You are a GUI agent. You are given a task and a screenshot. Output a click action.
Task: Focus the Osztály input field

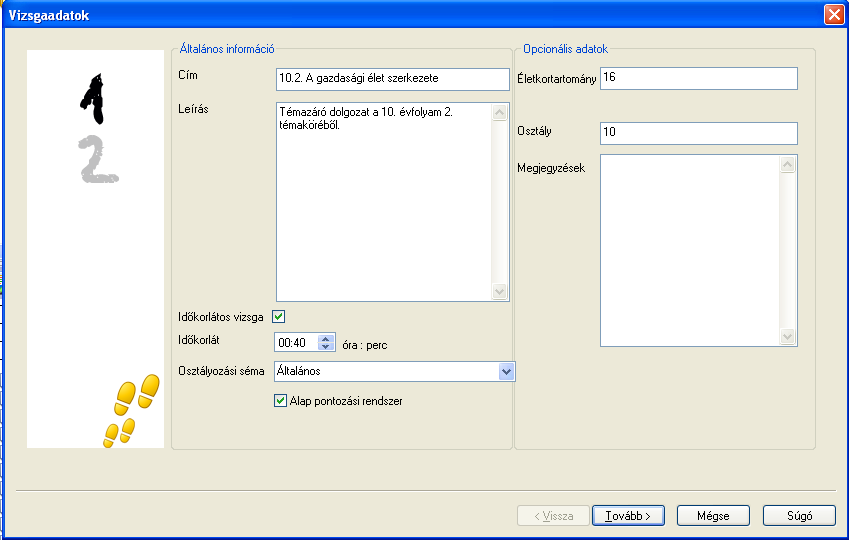[698, 133]
